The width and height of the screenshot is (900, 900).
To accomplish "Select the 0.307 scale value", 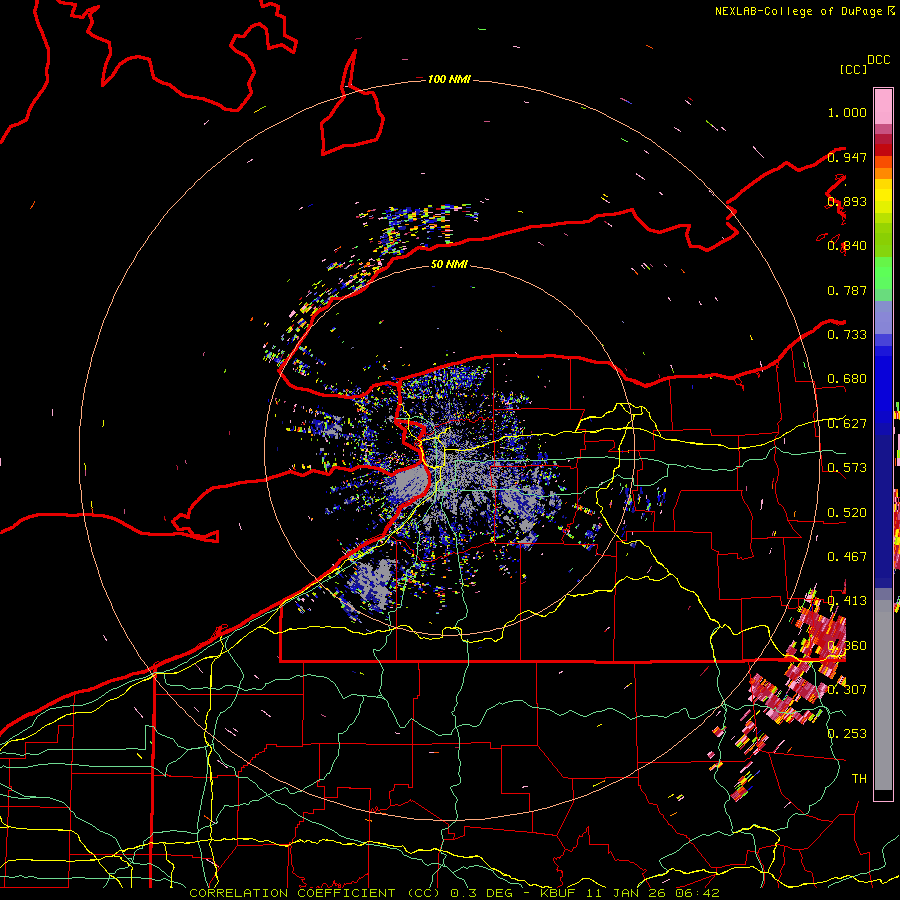I will point(847,689).
